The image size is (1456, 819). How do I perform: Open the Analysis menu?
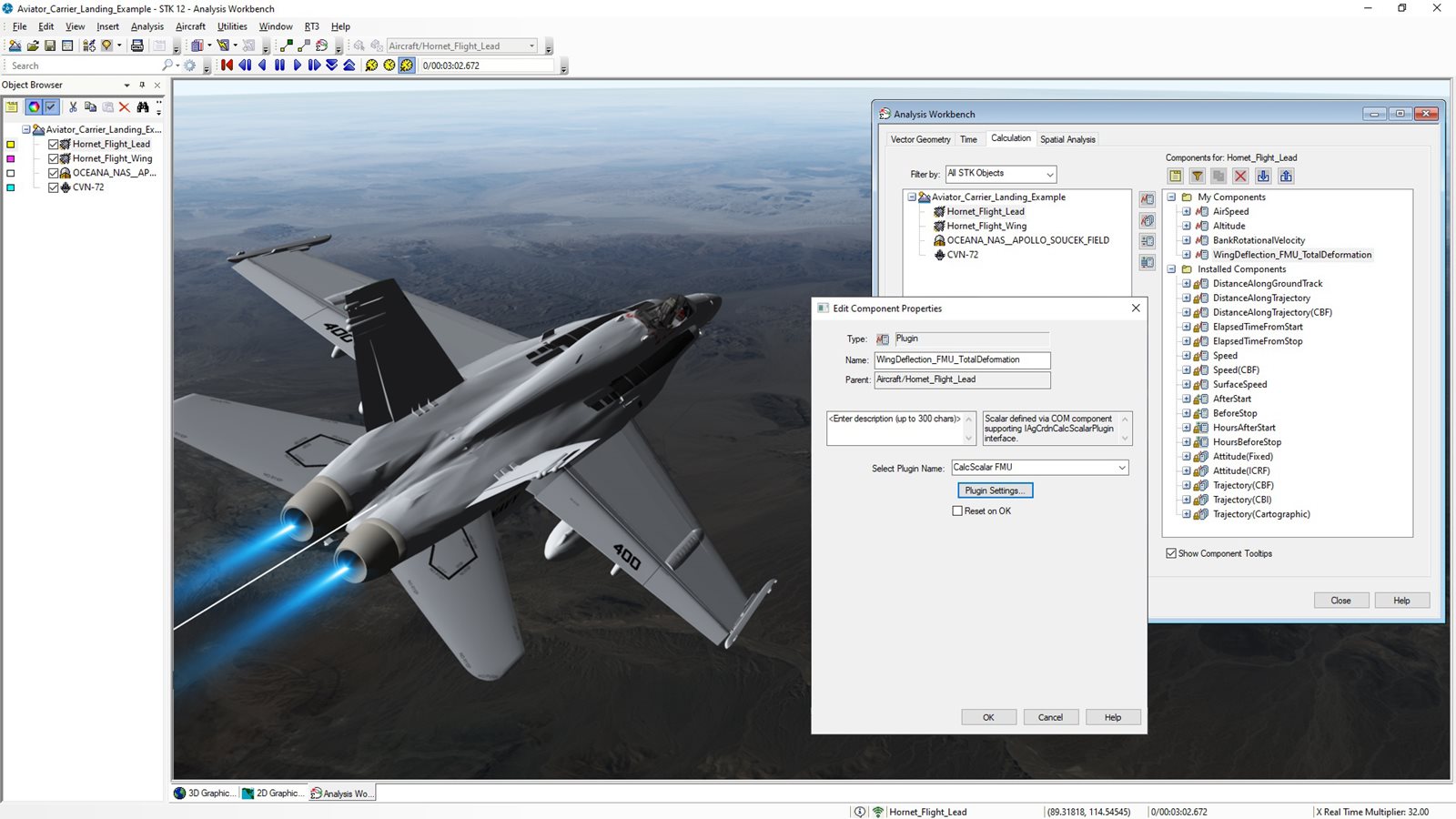[x=147, y=26]
